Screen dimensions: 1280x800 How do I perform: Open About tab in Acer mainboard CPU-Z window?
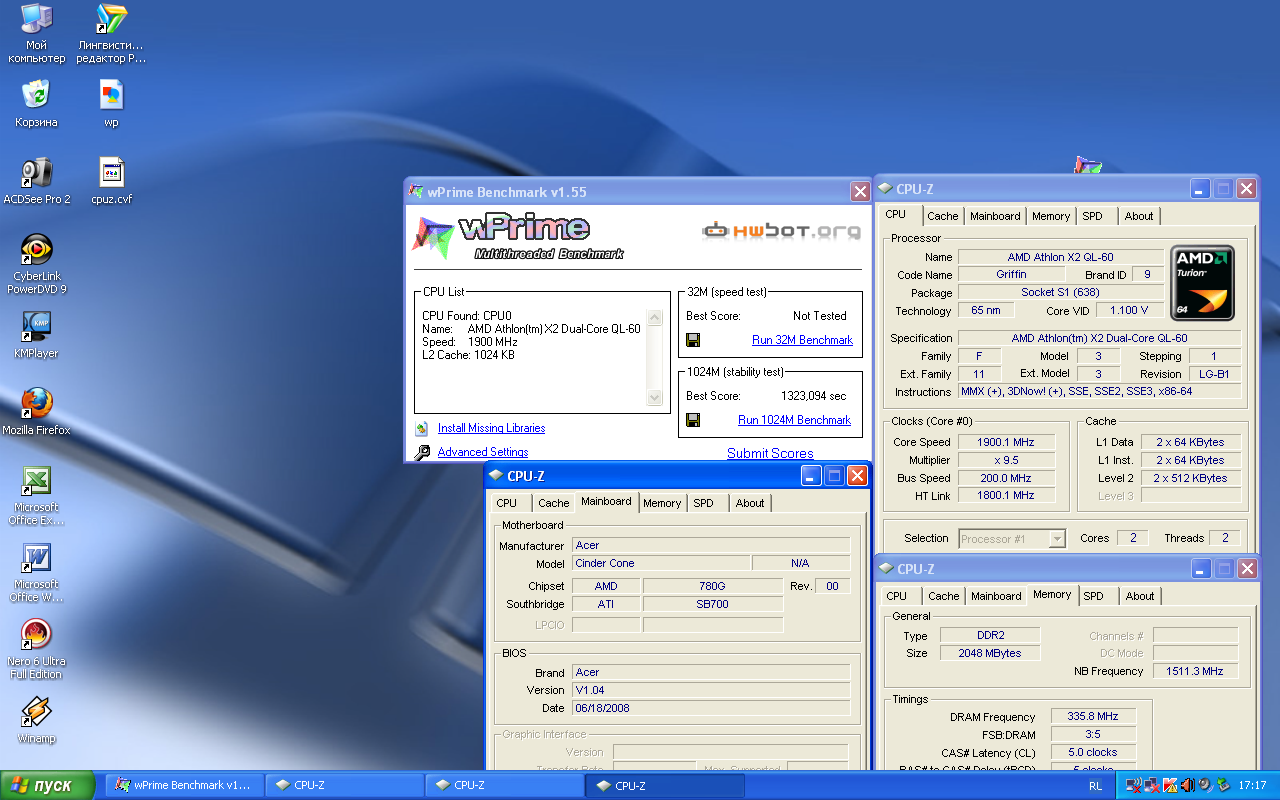click(750, 503)
